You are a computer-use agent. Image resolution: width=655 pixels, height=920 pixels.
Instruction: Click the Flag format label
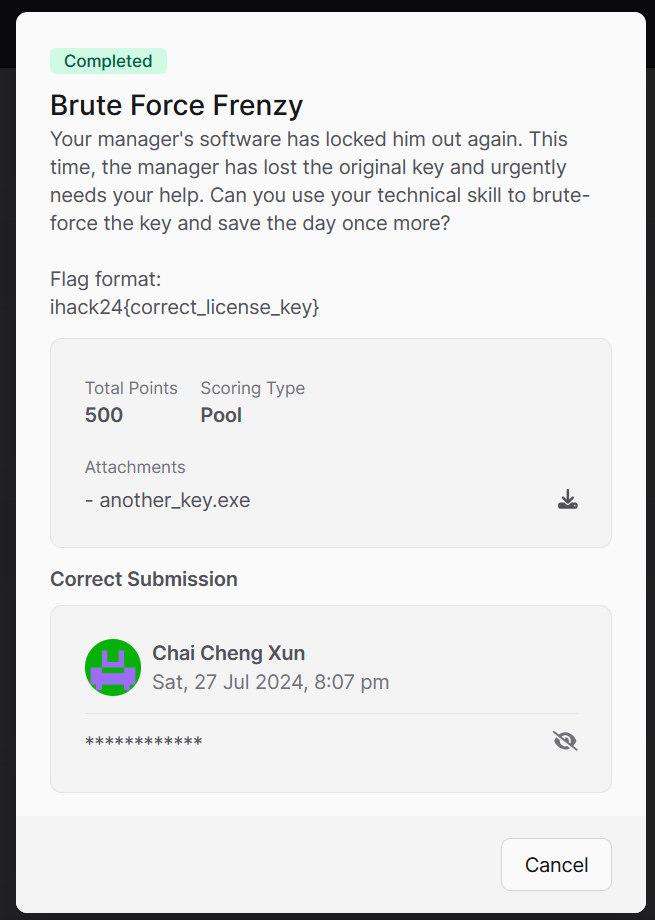106,279
